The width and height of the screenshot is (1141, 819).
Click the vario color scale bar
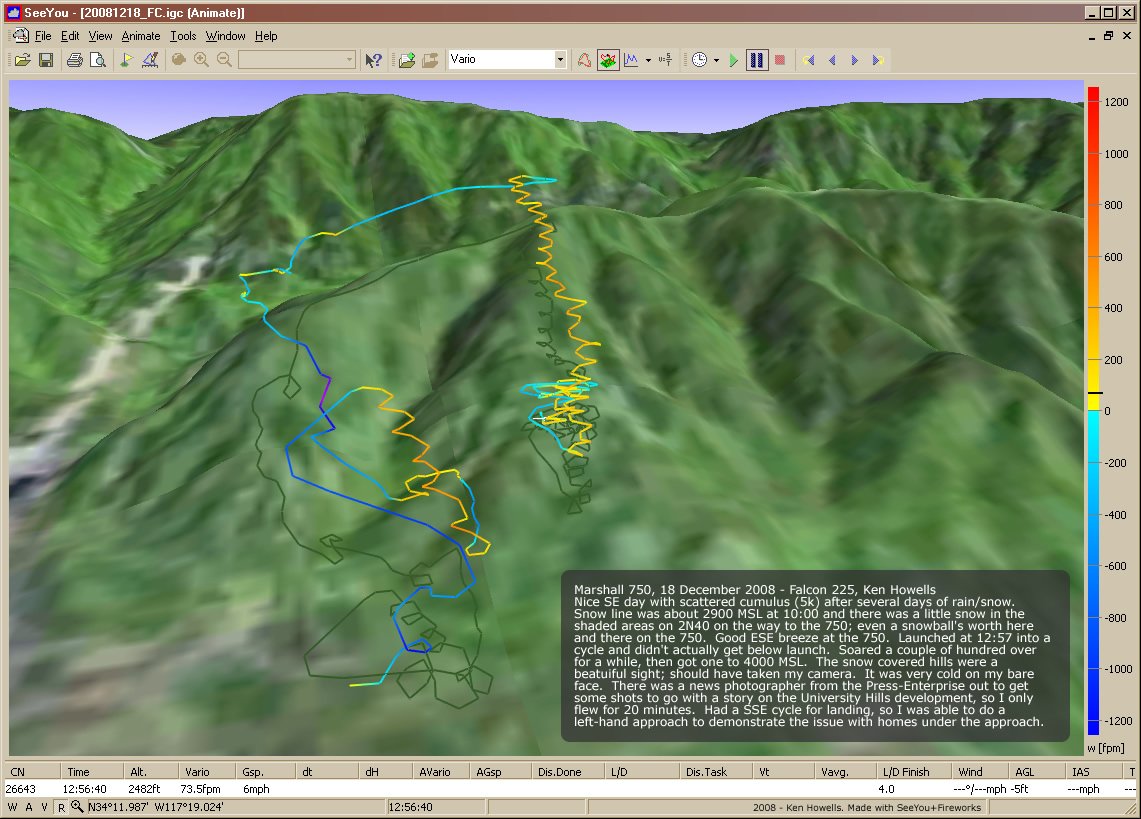click(x=1093, y=410)
